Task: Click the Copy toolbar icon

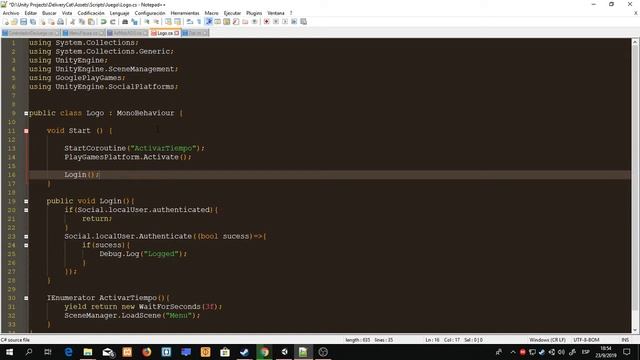Action: (x=82, y=22)
